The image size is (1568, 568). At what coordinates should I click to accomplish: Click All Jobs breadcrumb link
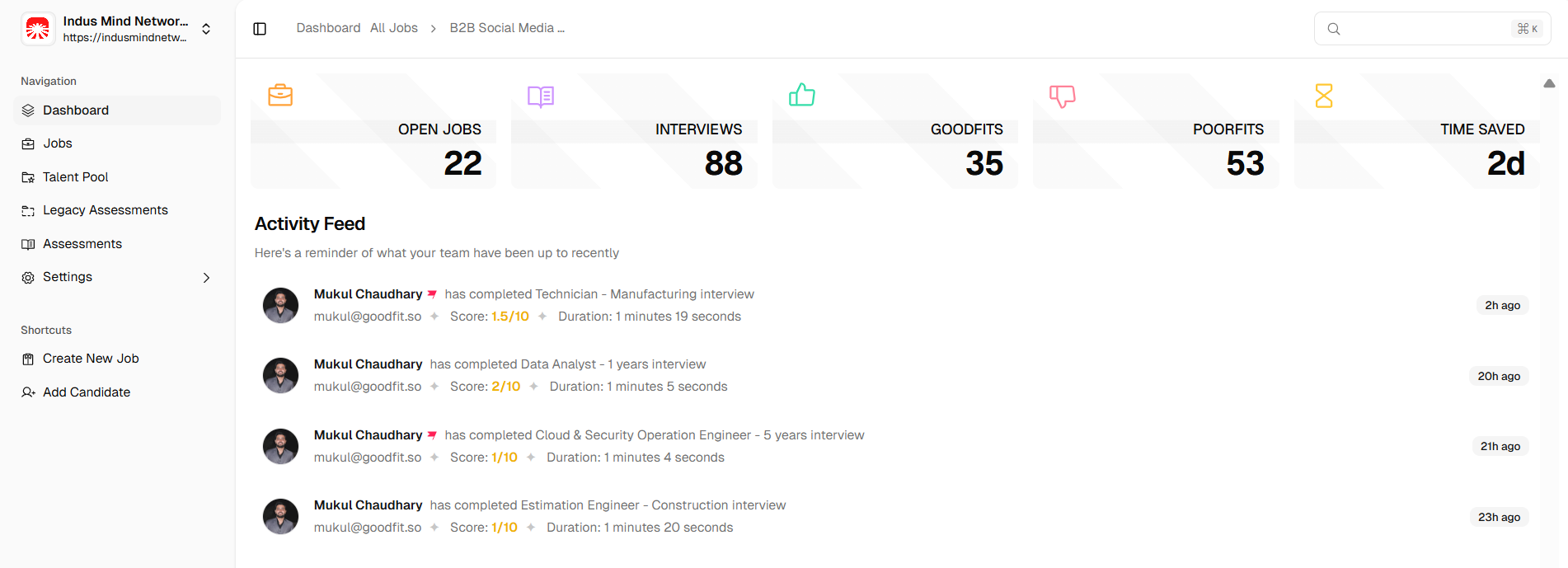[394, 28]
